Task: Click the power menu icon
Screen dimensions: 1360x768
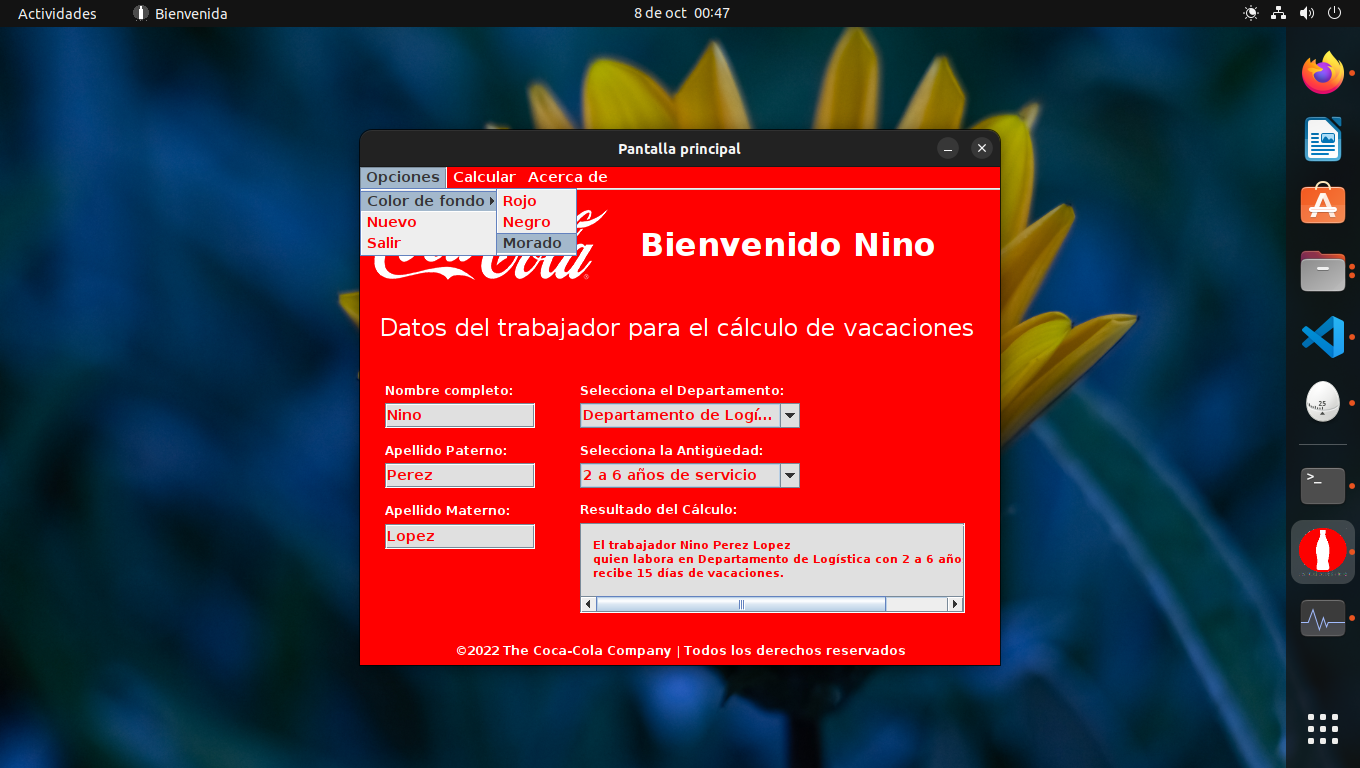Action: tap(1334, 13)
